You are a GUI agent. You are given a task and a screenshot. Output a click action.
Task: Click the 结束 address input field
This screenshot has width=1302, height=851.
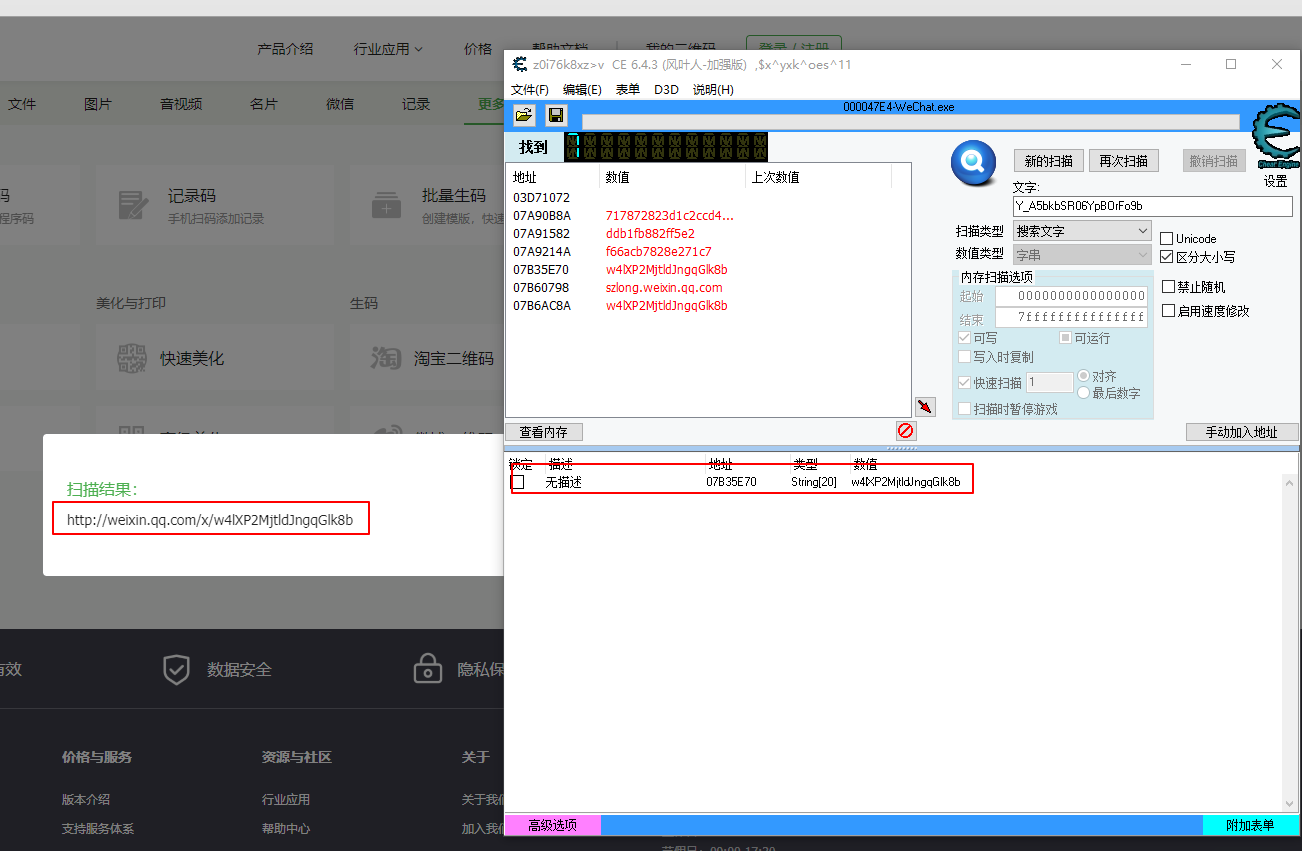[x=1071, y=318]
